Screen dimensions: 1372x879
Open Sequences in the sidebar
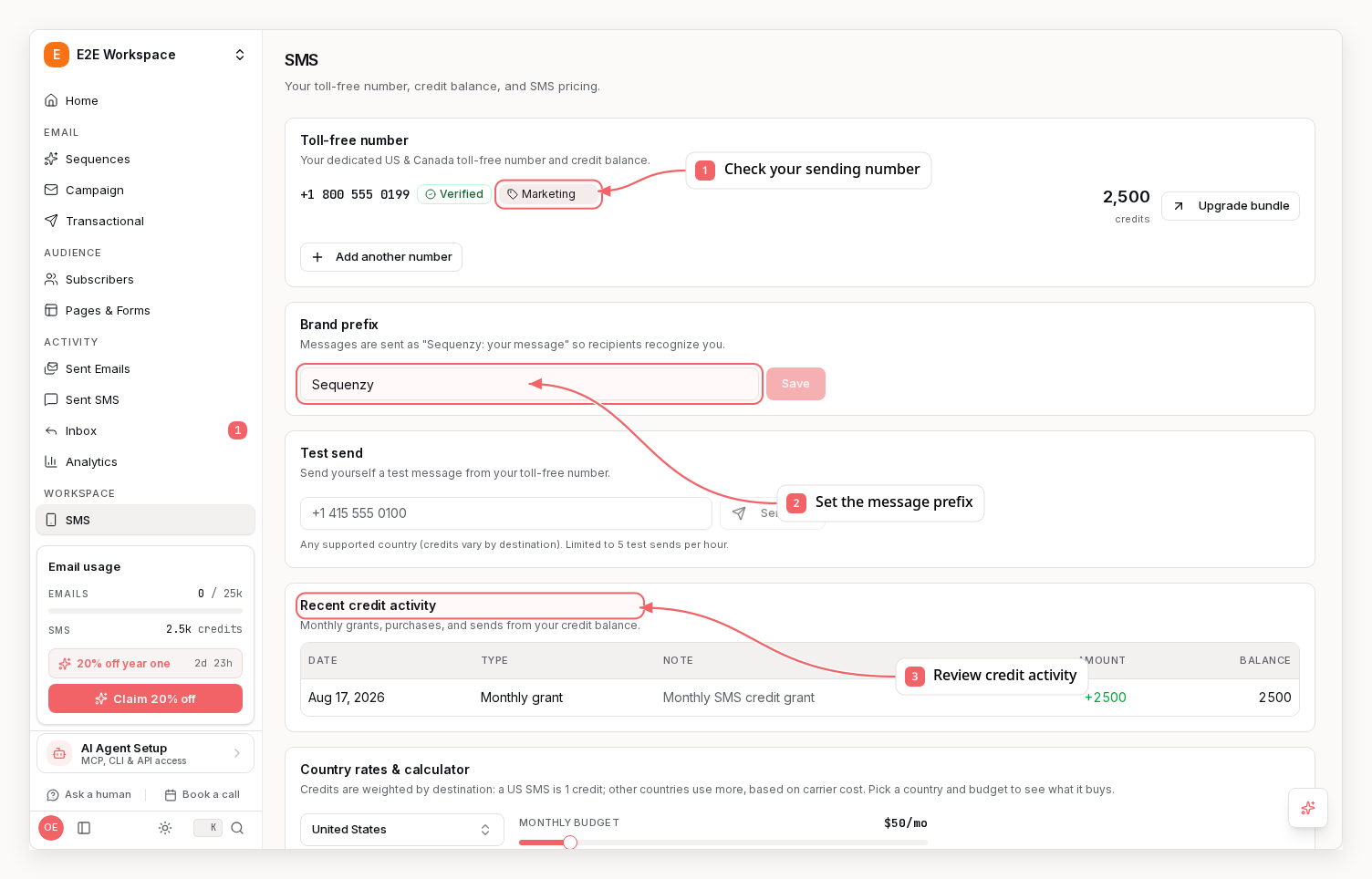tap(146, 159)
